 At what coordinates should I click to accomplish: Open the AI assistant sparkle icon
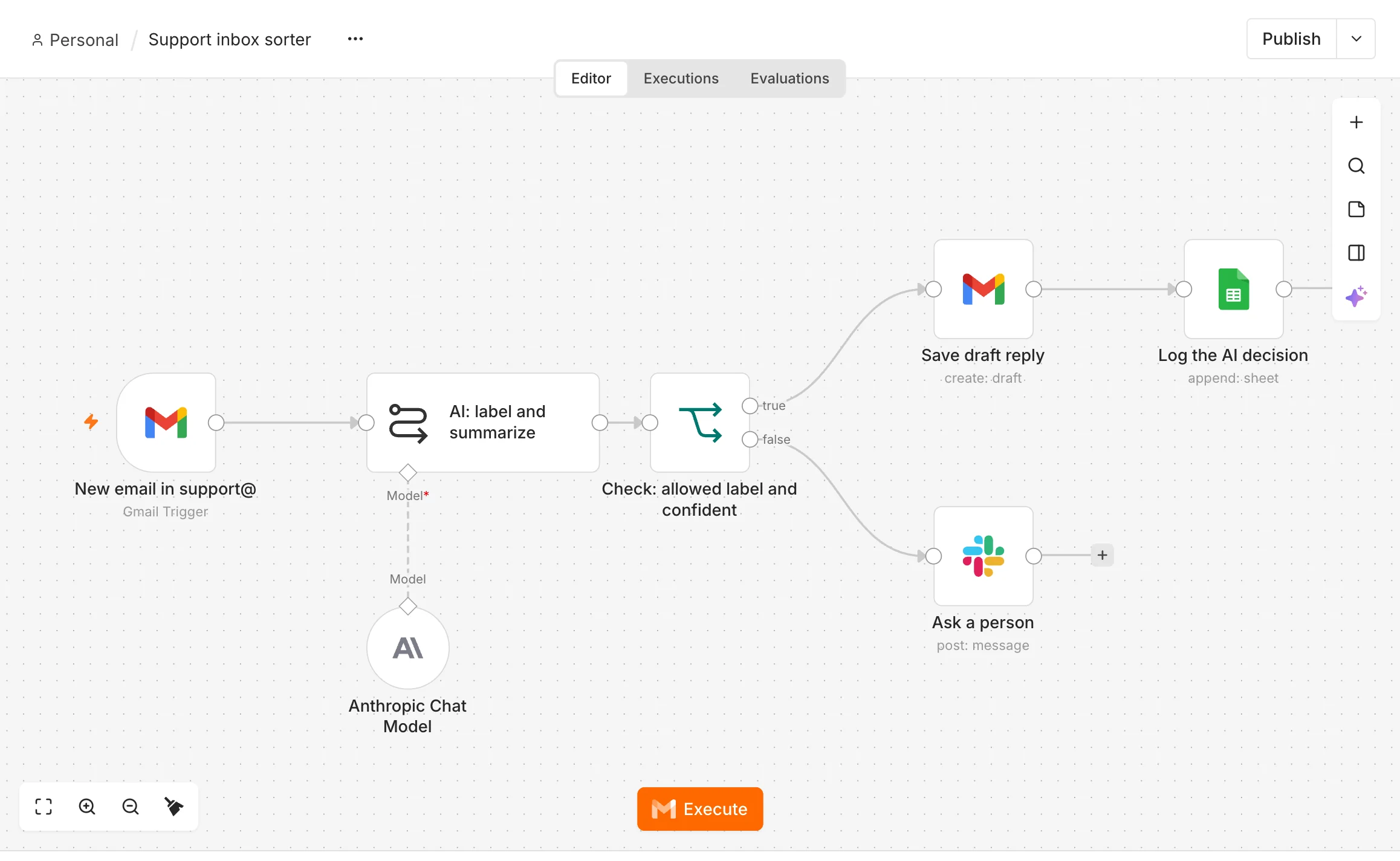(x=1356, y=296)
